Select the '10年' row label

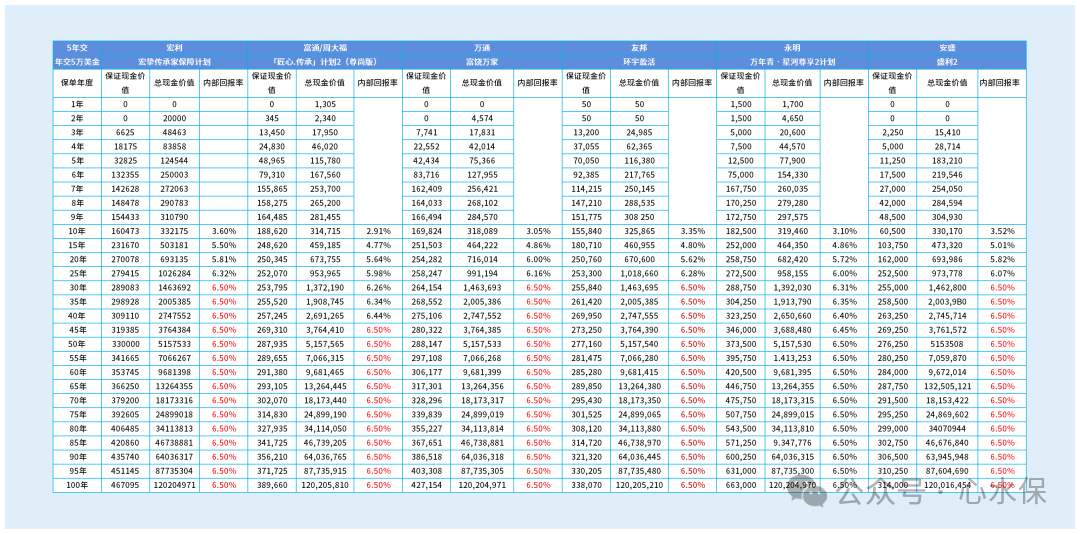click(77, 230)
